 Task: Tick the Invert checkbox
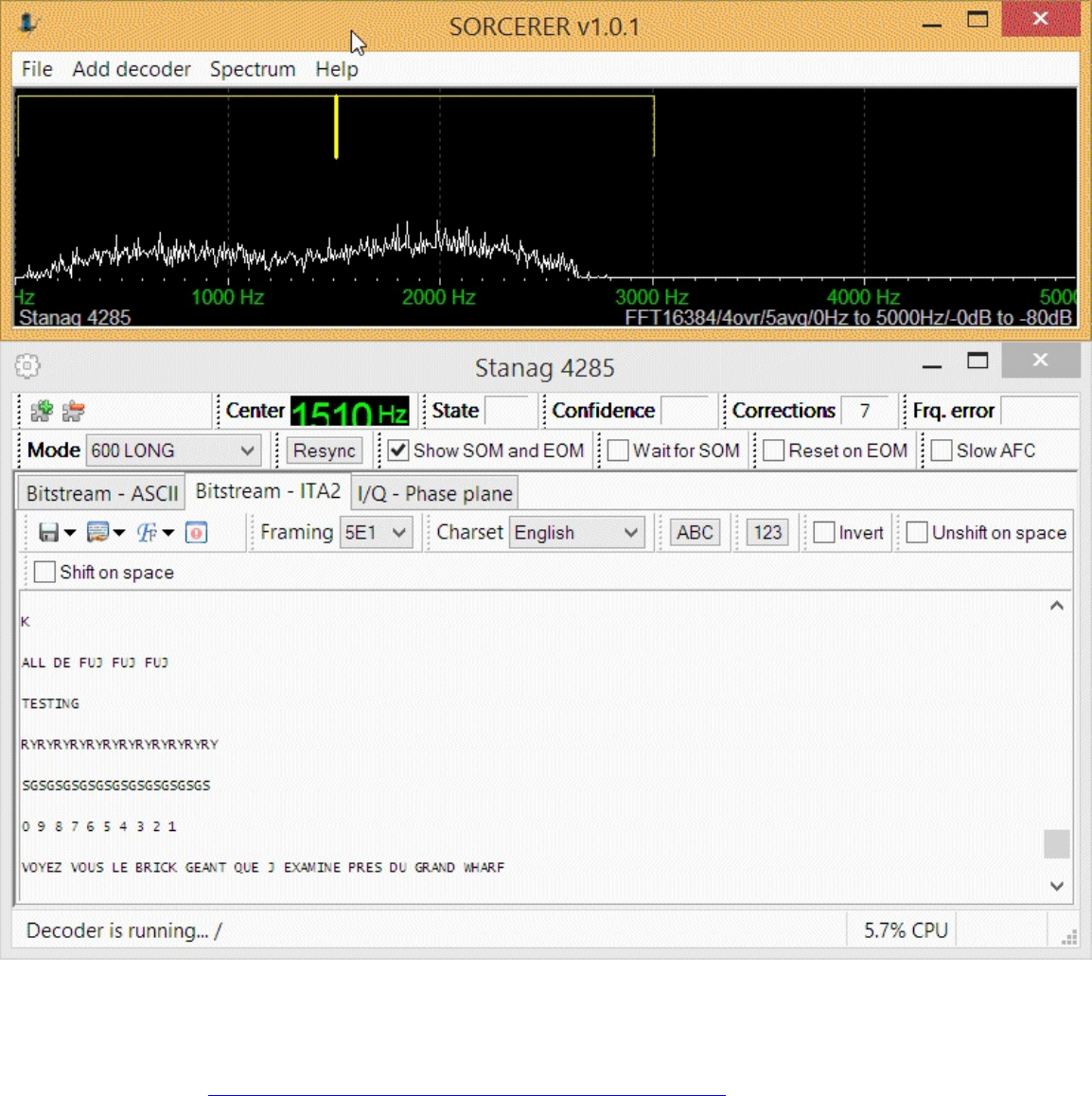coord(824,533)
